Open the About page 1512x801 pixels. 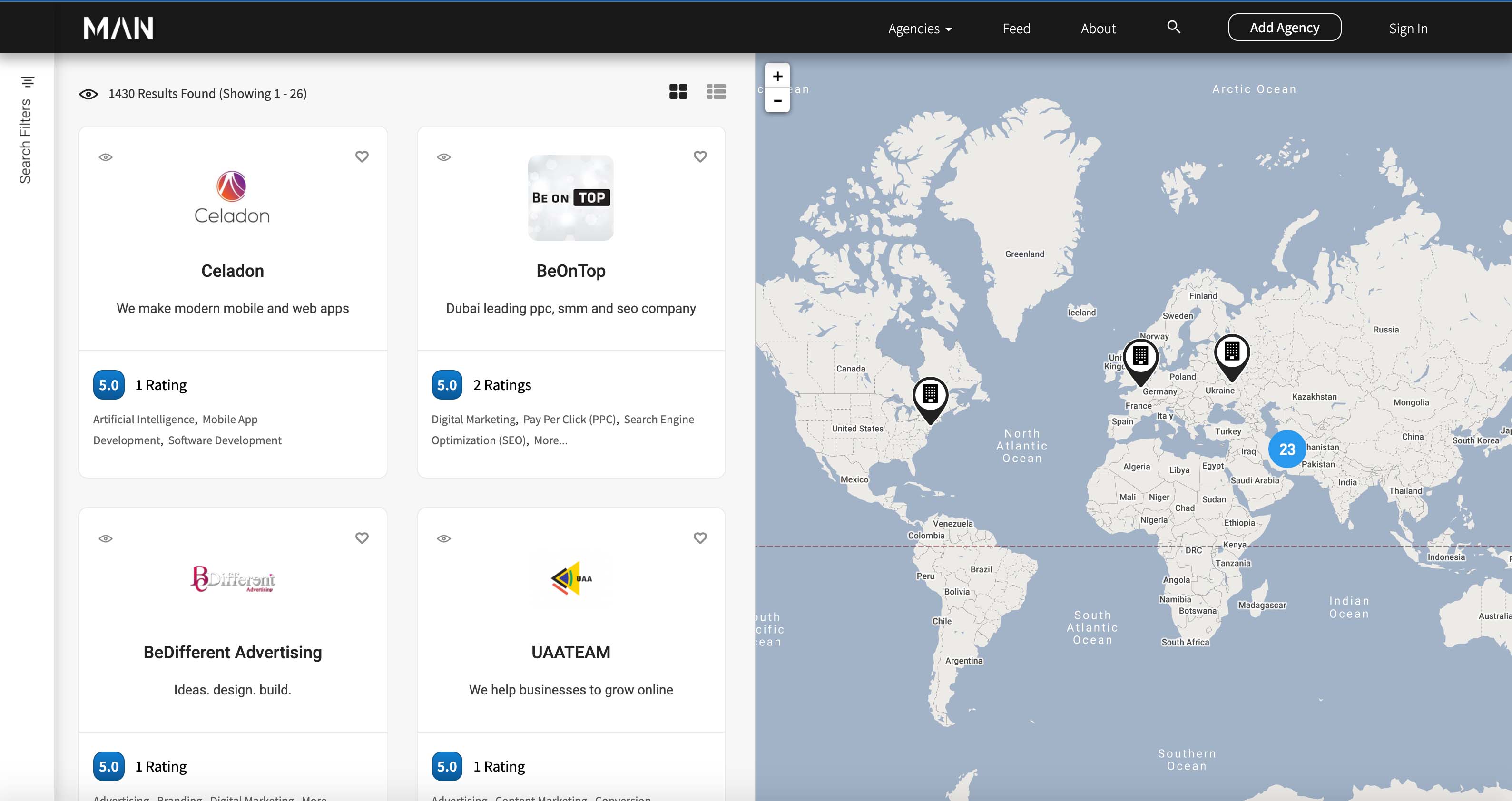pos(1098,28)
